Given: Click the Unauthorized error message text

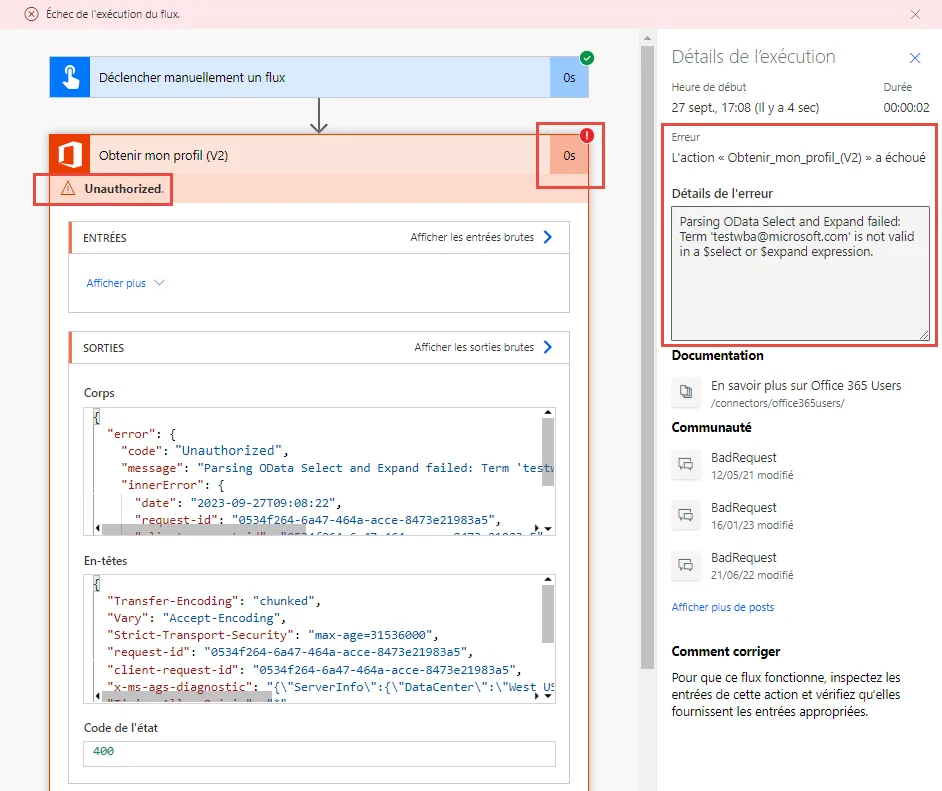Looking at the screenshot, I should 124,189.
